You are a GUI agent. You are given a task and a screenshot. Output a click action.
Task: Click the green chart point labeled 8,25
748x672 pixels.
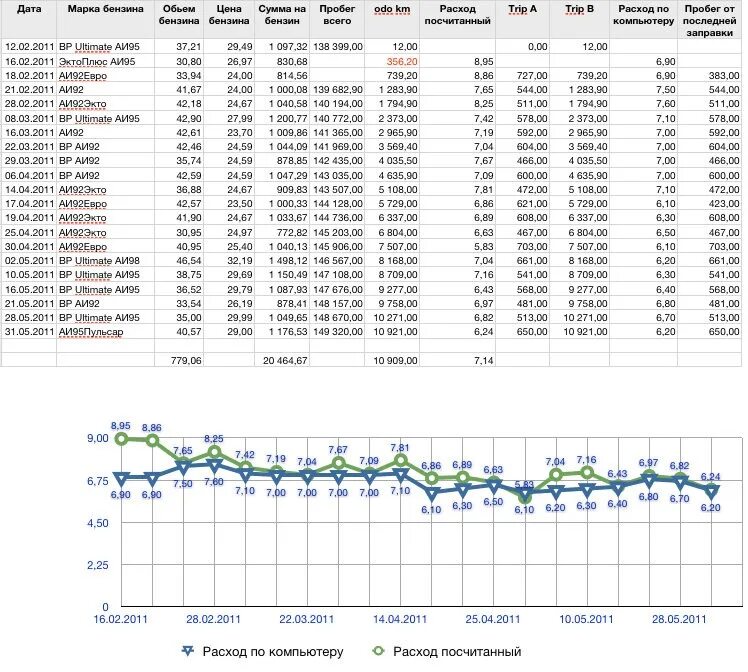215,452
